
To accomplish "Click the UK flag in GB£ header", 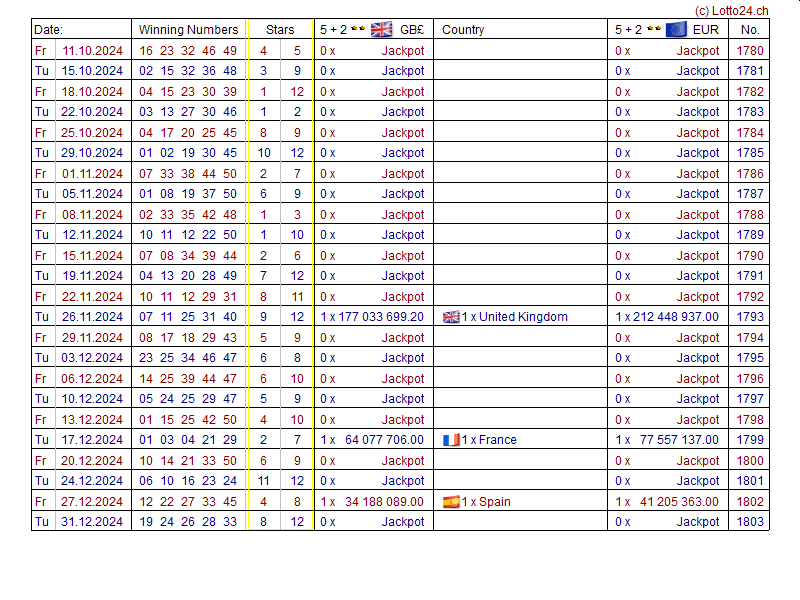I will tap(381, 29).
